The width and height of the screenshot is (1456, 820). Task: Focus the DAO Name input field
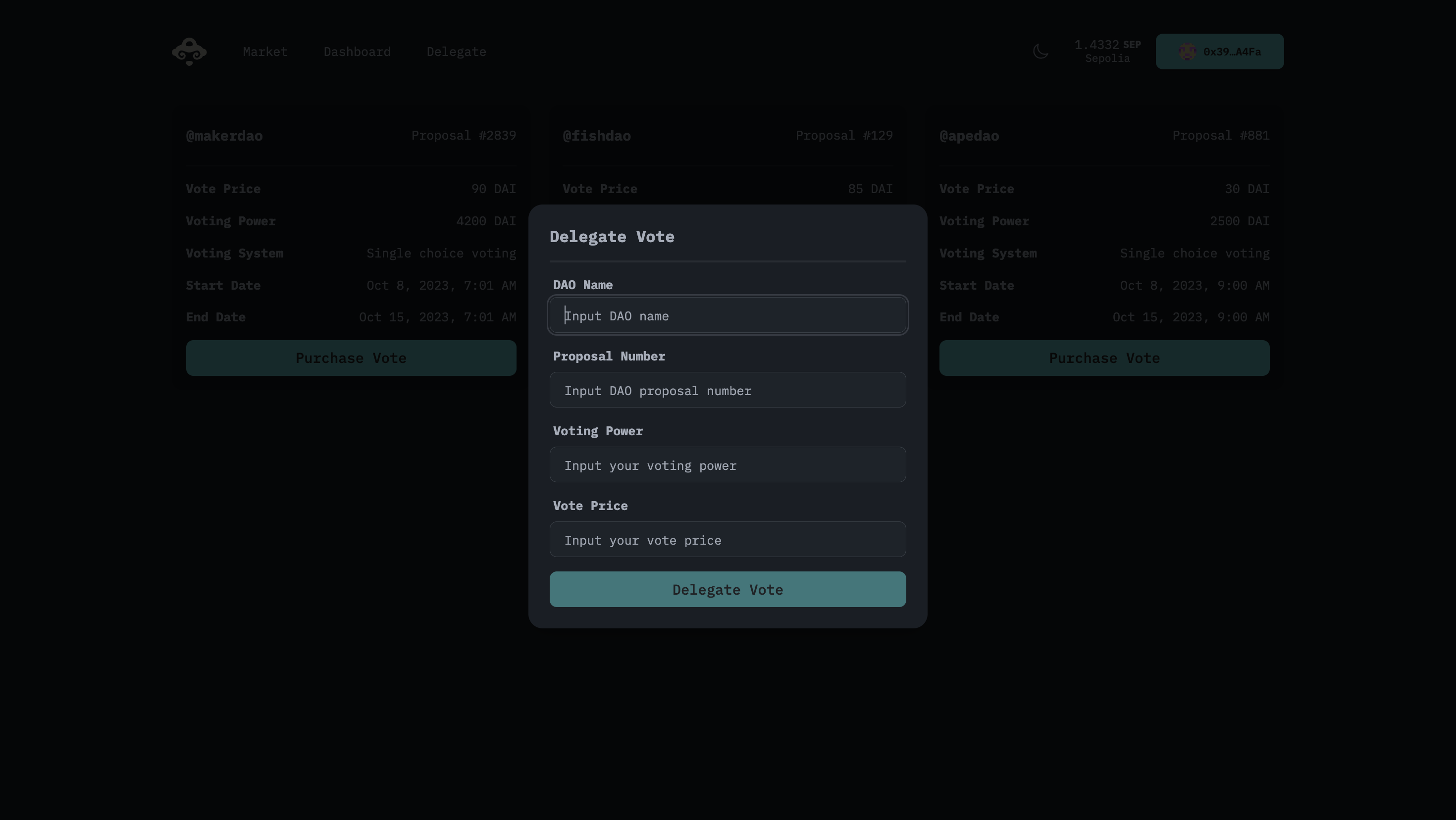pyautogui.click(x=728, y=315)
